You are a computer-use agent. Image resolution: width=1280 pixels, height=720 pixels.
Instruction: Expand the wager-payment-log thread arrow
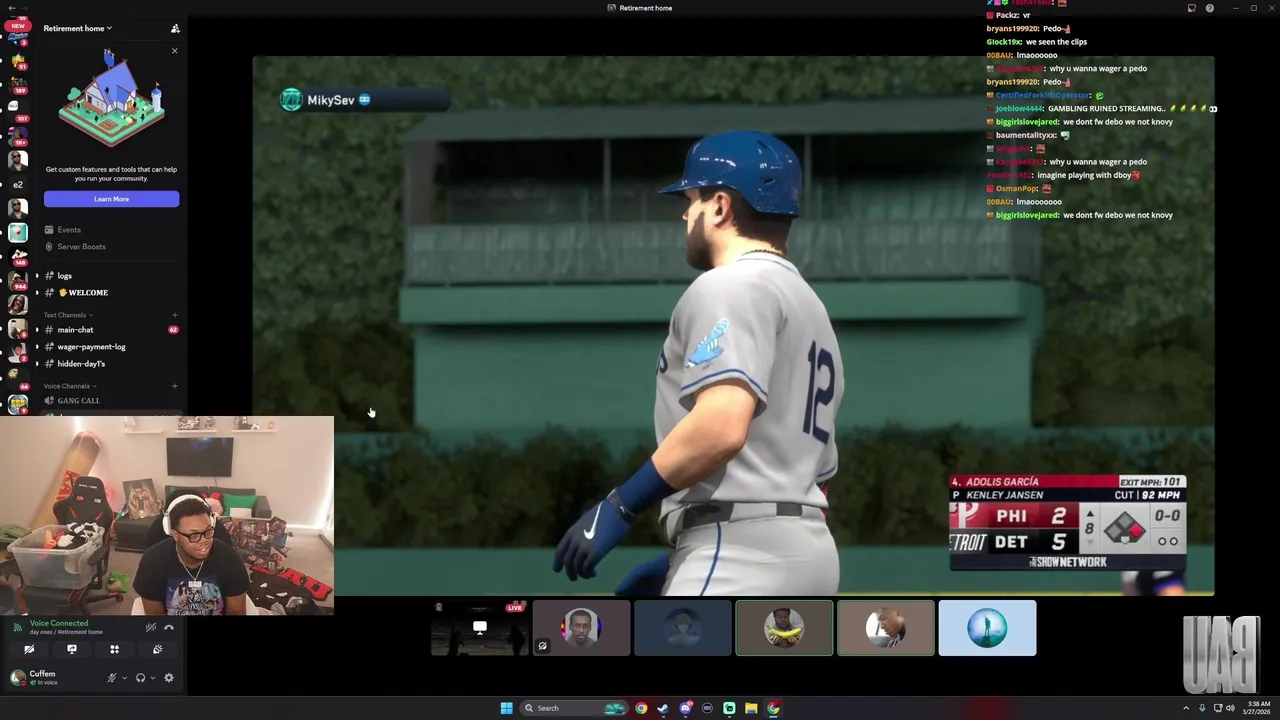pos(37,347)
